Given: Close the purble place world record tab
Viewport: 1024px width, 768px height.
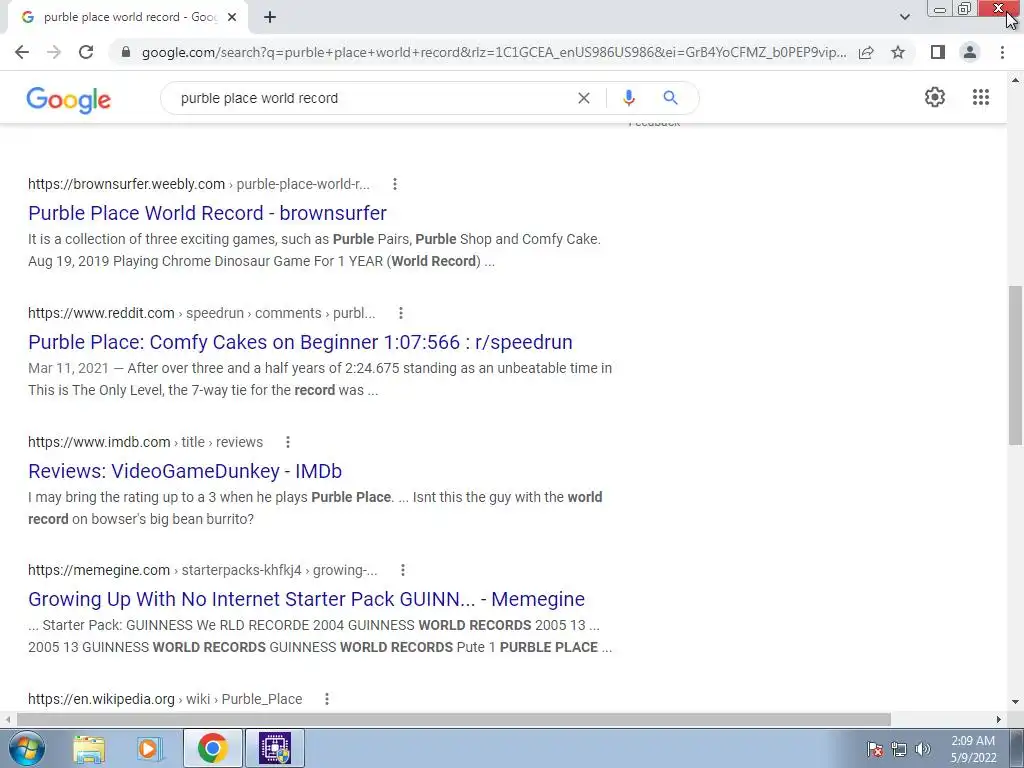Looking at the screenshot, I should click(232, 17).
